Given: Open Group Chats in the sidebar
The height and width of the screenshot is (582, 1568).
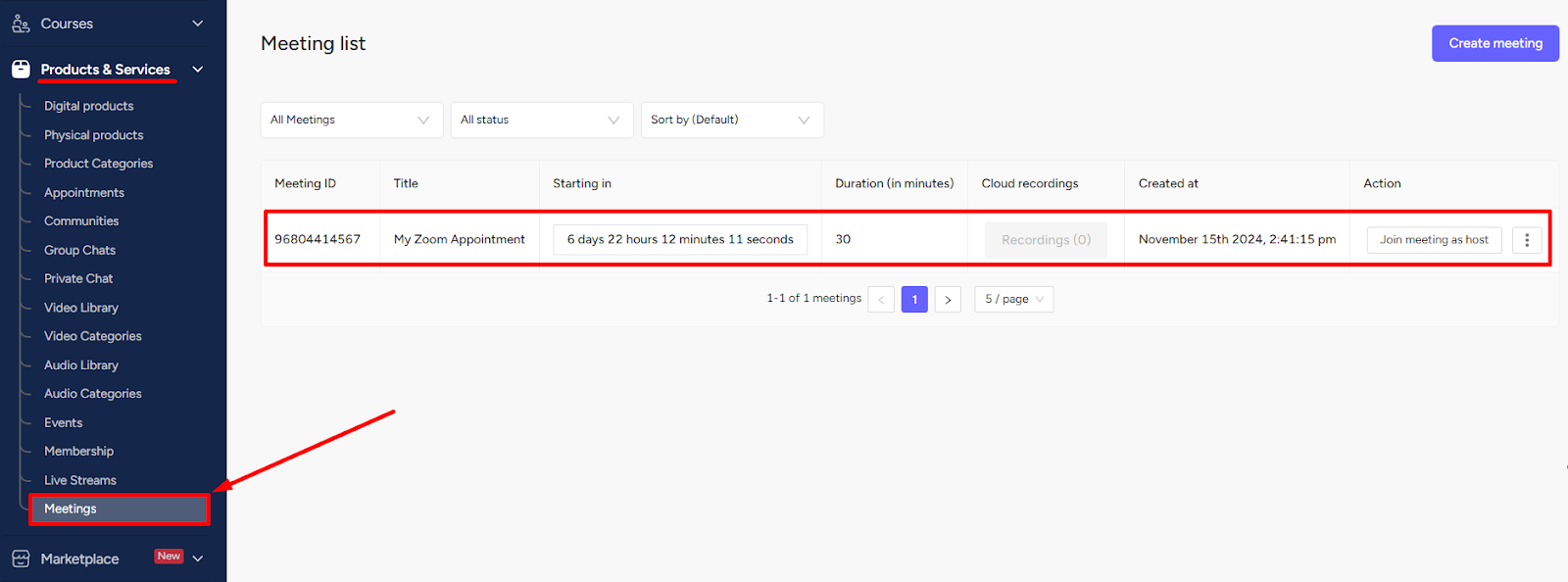Looking at the screenshot, I should (x=79, y=251).
